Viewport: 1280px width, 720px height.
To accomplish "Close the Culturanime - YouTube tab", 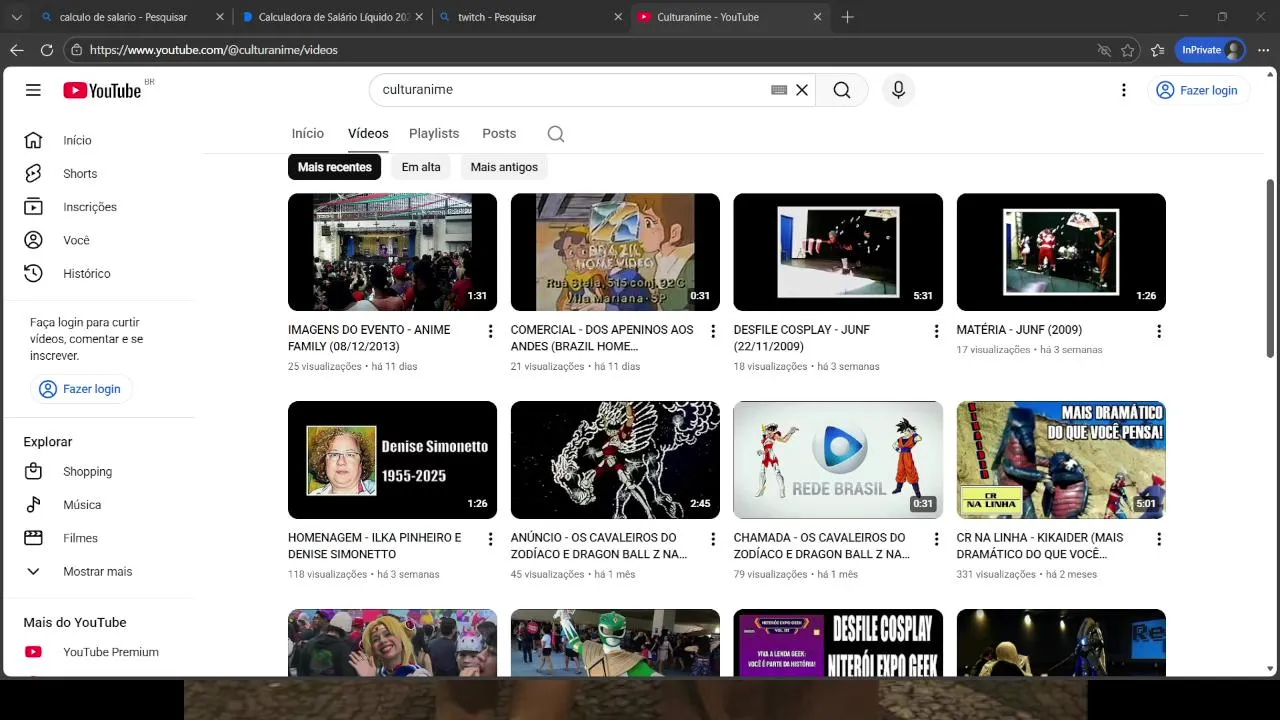I will click(x=817, y=17).
